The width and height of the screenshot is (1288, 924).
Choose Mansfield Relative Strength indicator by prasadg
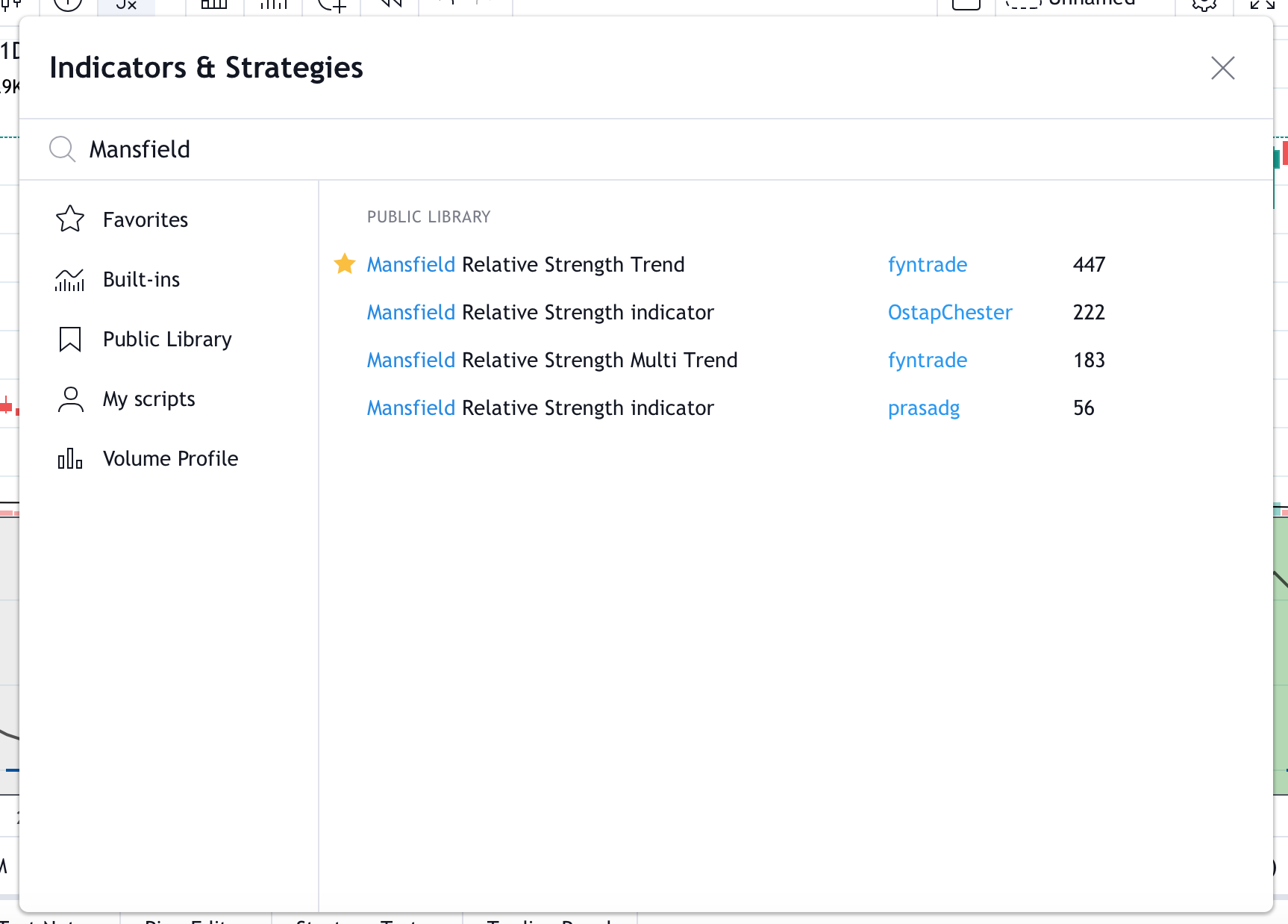click(540, 408)
